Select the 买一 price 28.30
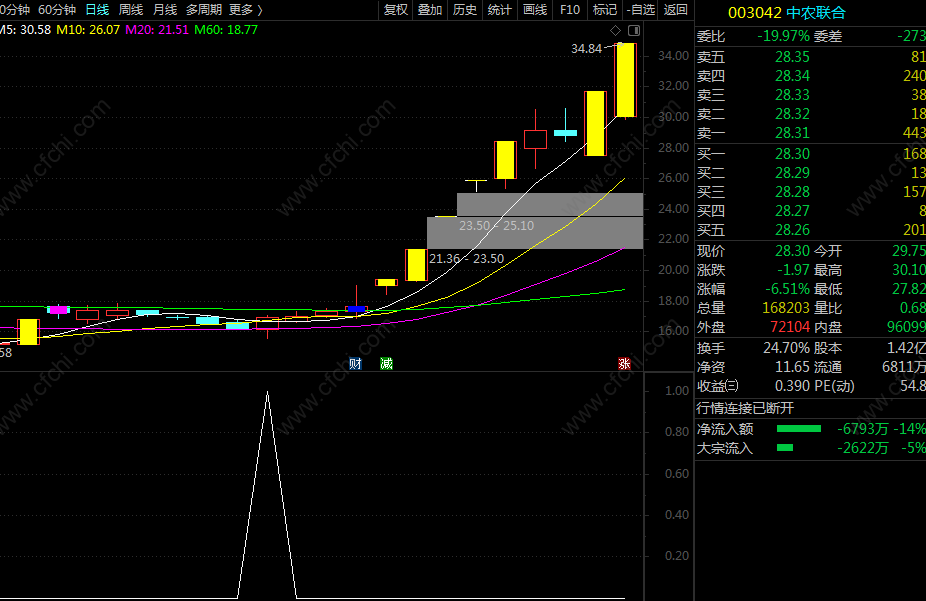Image resolution: width=926 pixels, height=601 pixels. (793, 154)
